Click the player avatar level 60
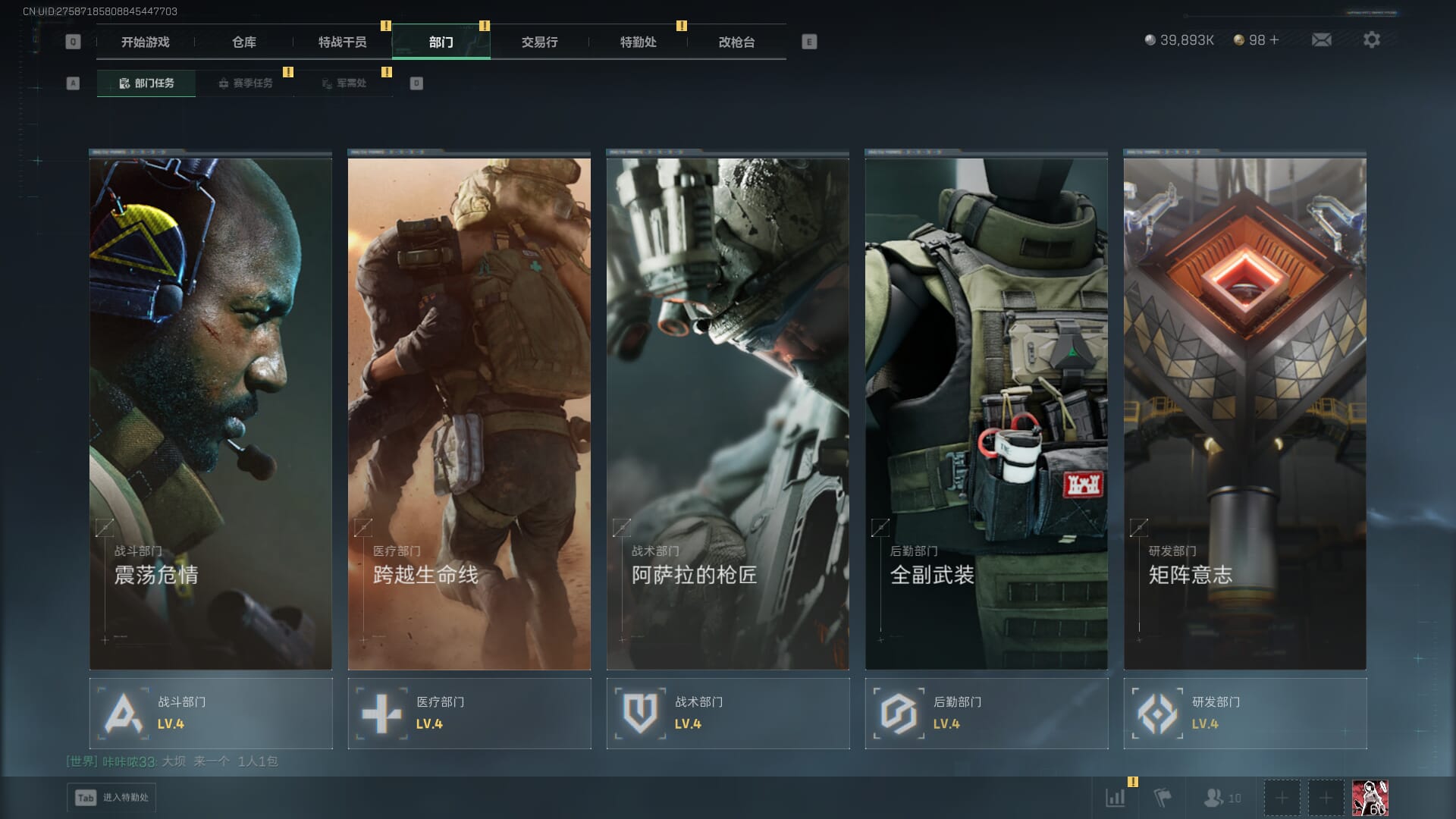The width and height of the screenshot is (1456, 819). [x=1370, y=798]
